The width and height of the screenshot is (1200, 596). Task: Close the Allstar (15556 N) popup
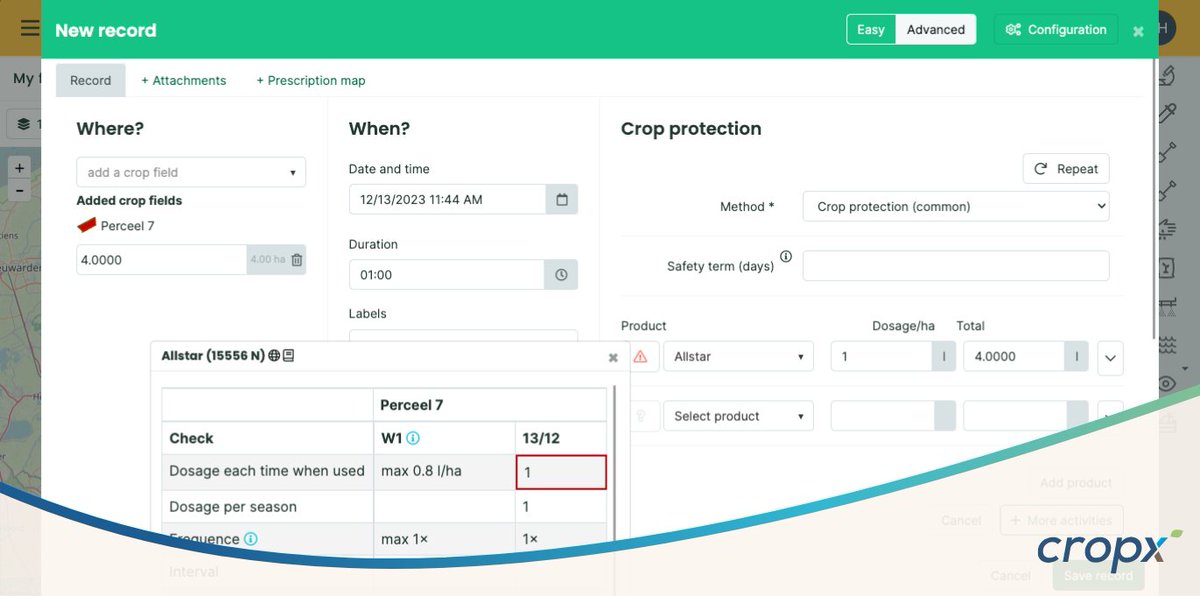[x=613, y=357]
